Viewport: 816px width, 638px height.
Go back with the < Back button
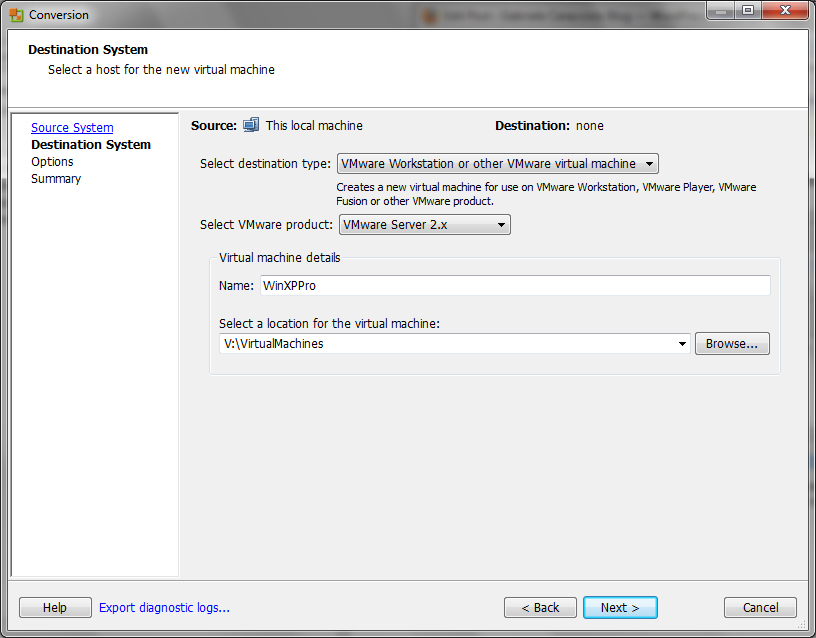pyautogui.click(x=540, y=607)
